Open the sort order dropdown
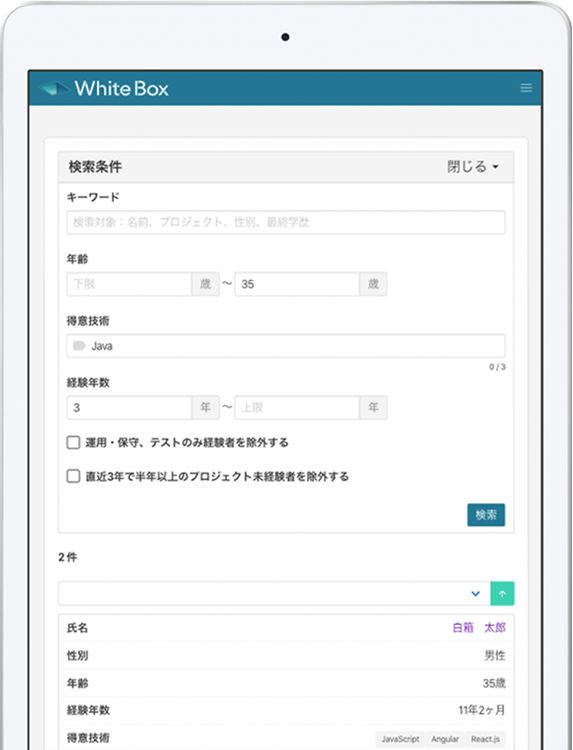Image resolution: width=573 pixels, height=750 pixels. pyautogui.click(x=275, y=594)
